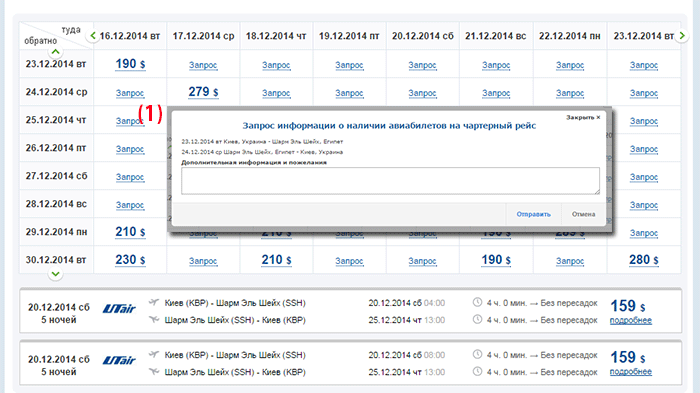Click Запрос for 16.12 departure, 24.12 return
700x393 pixels.
130,93
